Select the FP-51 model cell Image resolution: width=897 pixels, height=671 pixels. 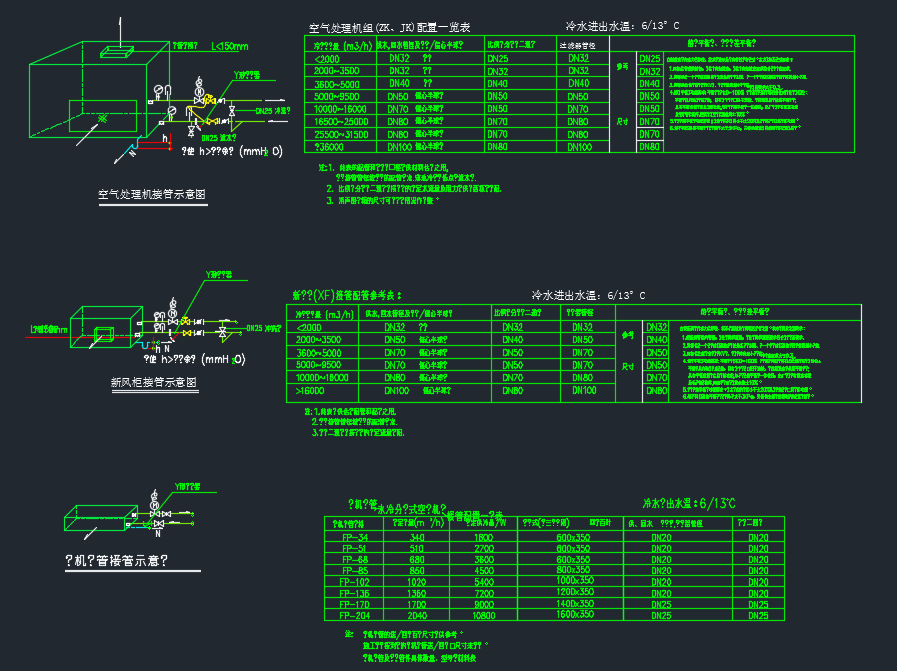pos(355,549)
